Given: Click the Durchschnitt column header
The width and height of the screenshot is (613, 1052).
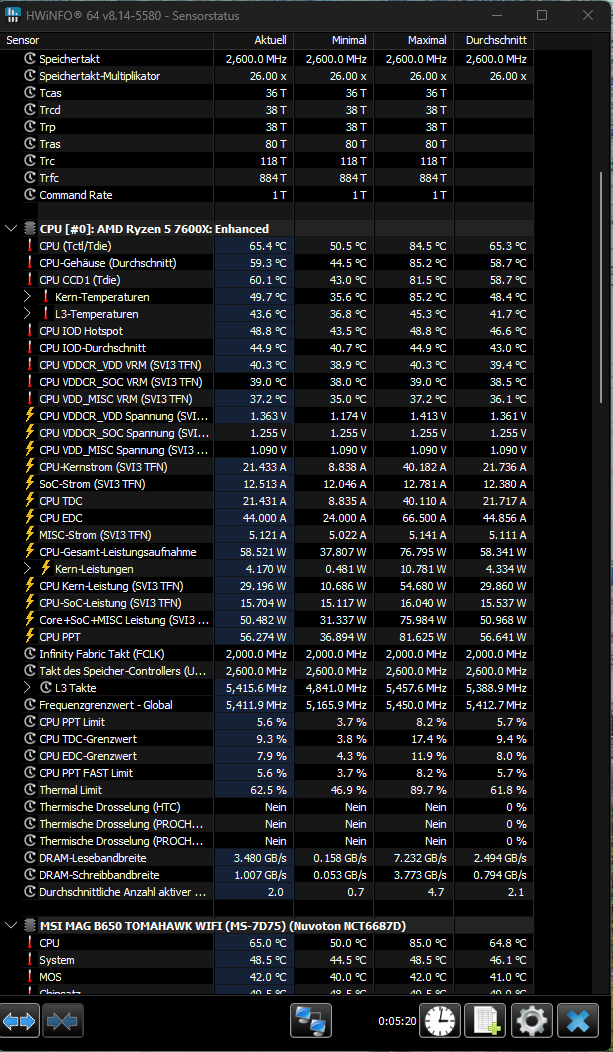Looking at the screenshot, I should [x=494, y=40].
